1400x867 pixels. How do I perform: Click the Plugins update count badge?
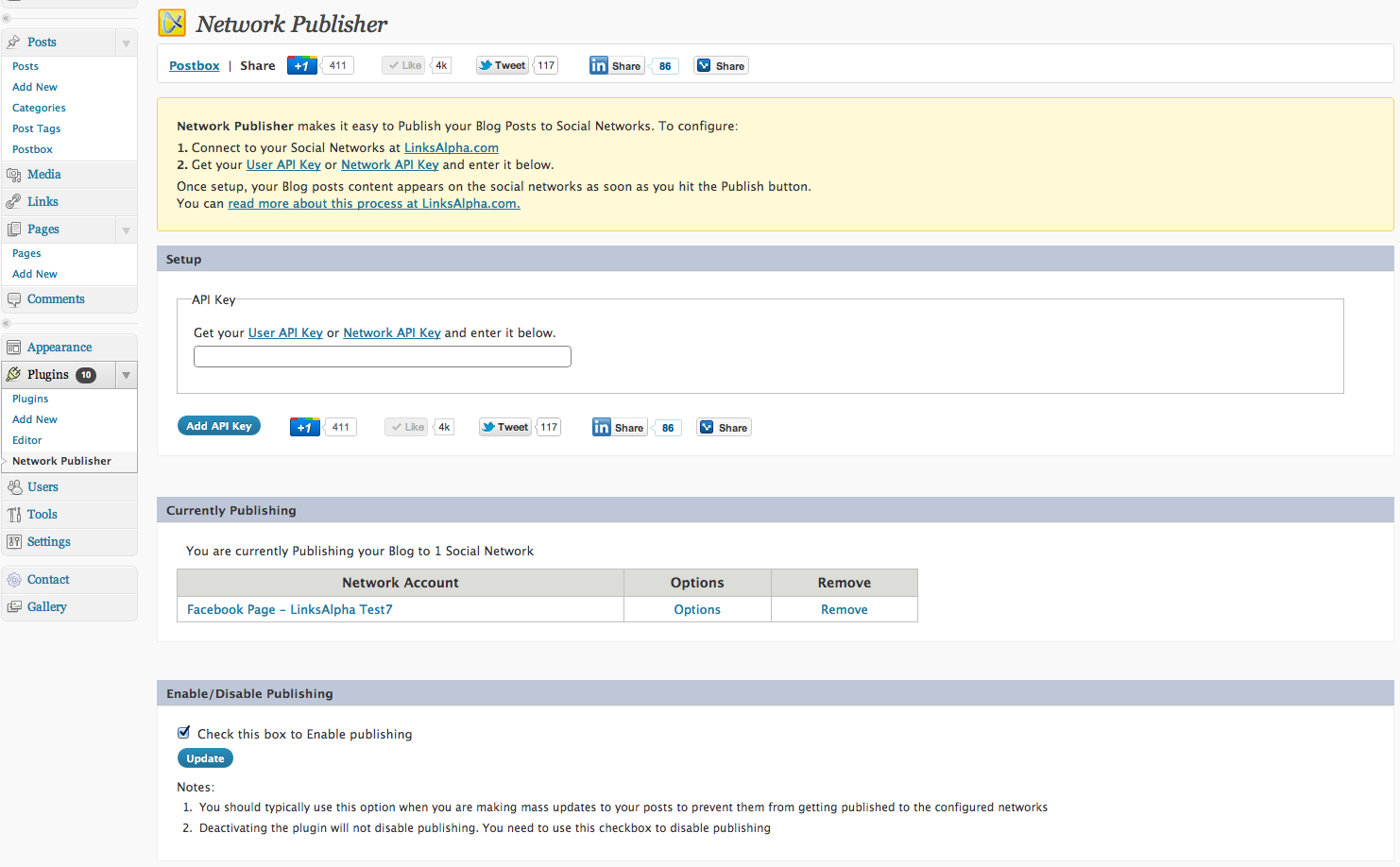pos(86,375)
